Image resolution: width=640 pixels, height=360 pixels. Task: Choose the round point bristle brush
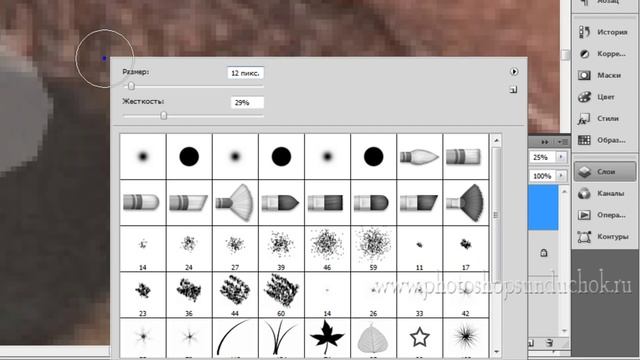pos(419,156)
